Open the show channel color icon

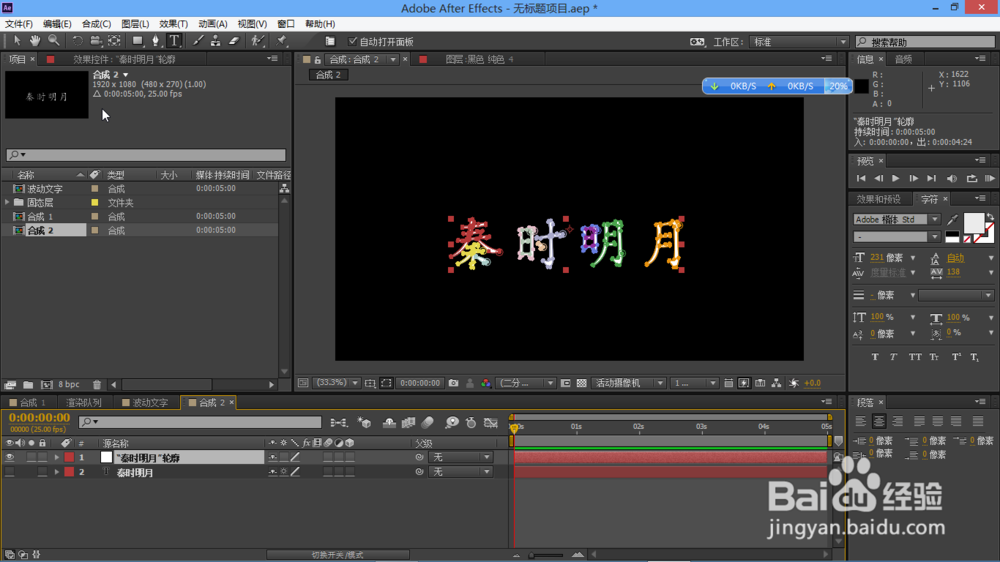coord(486,383)
